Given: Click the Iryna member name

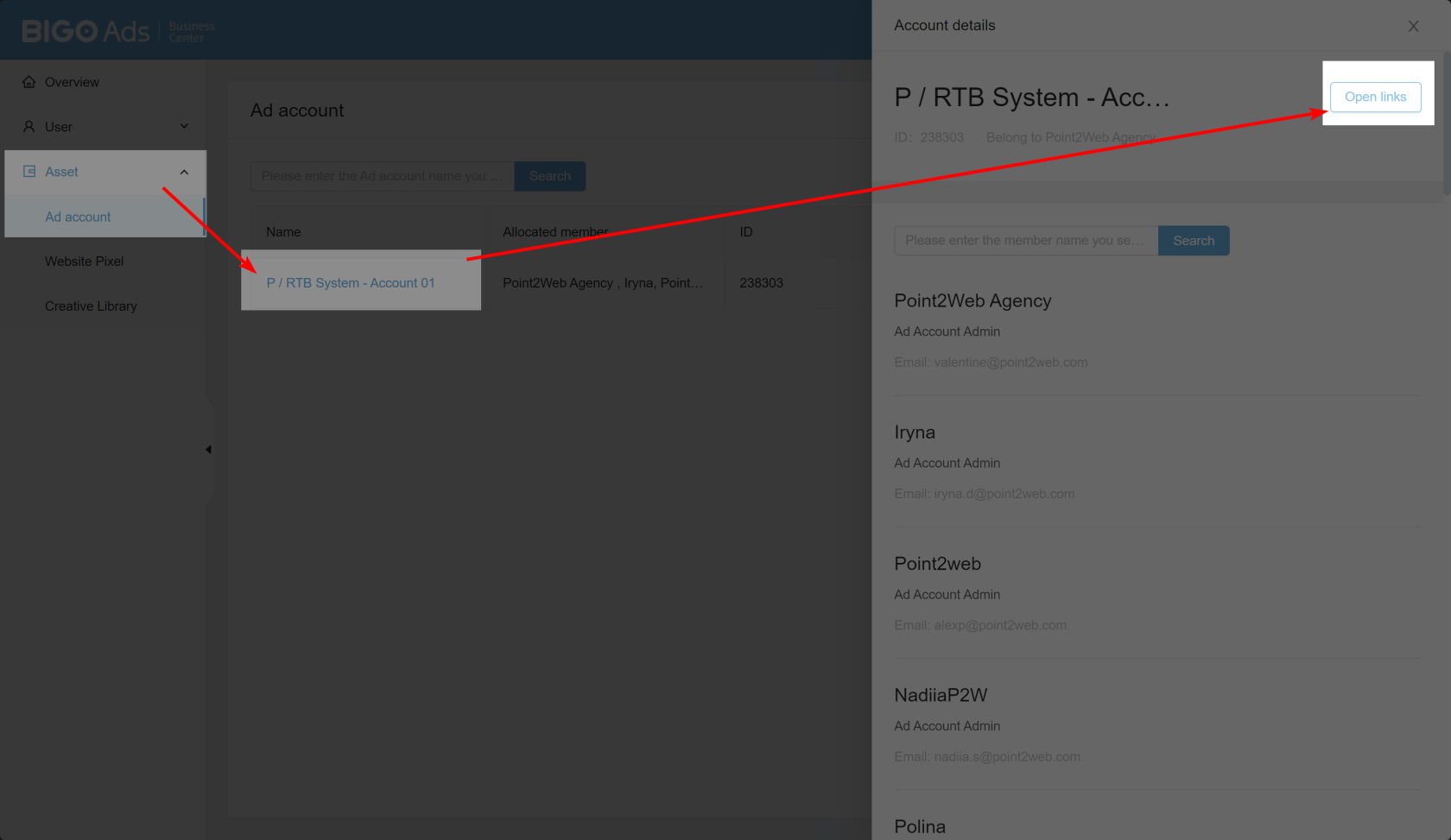Looking at the screenshot, I should [x=915, y=433].
